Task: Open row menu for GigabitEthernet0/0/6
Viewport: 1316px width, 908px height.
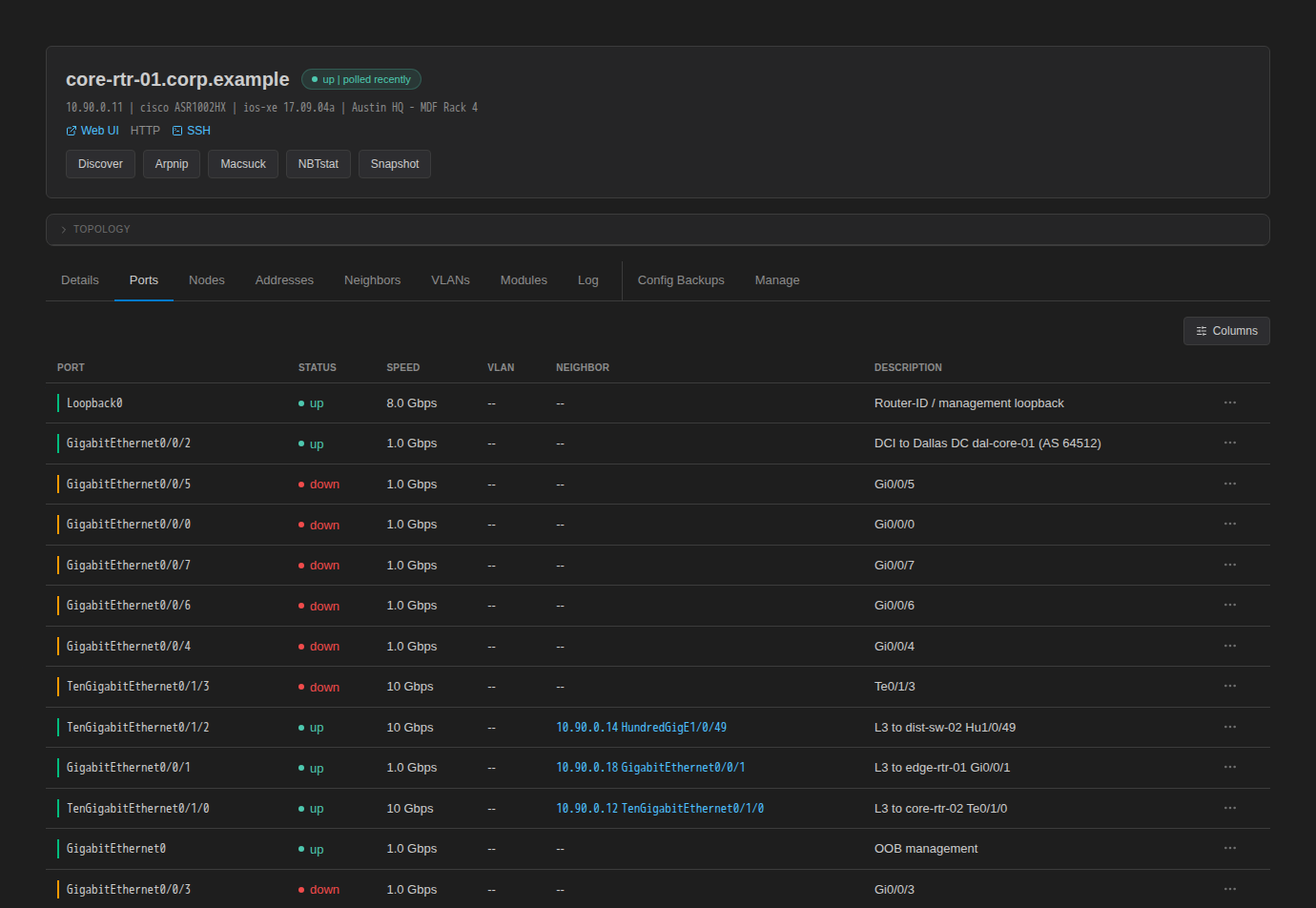Action: (x=1230, y=605)
